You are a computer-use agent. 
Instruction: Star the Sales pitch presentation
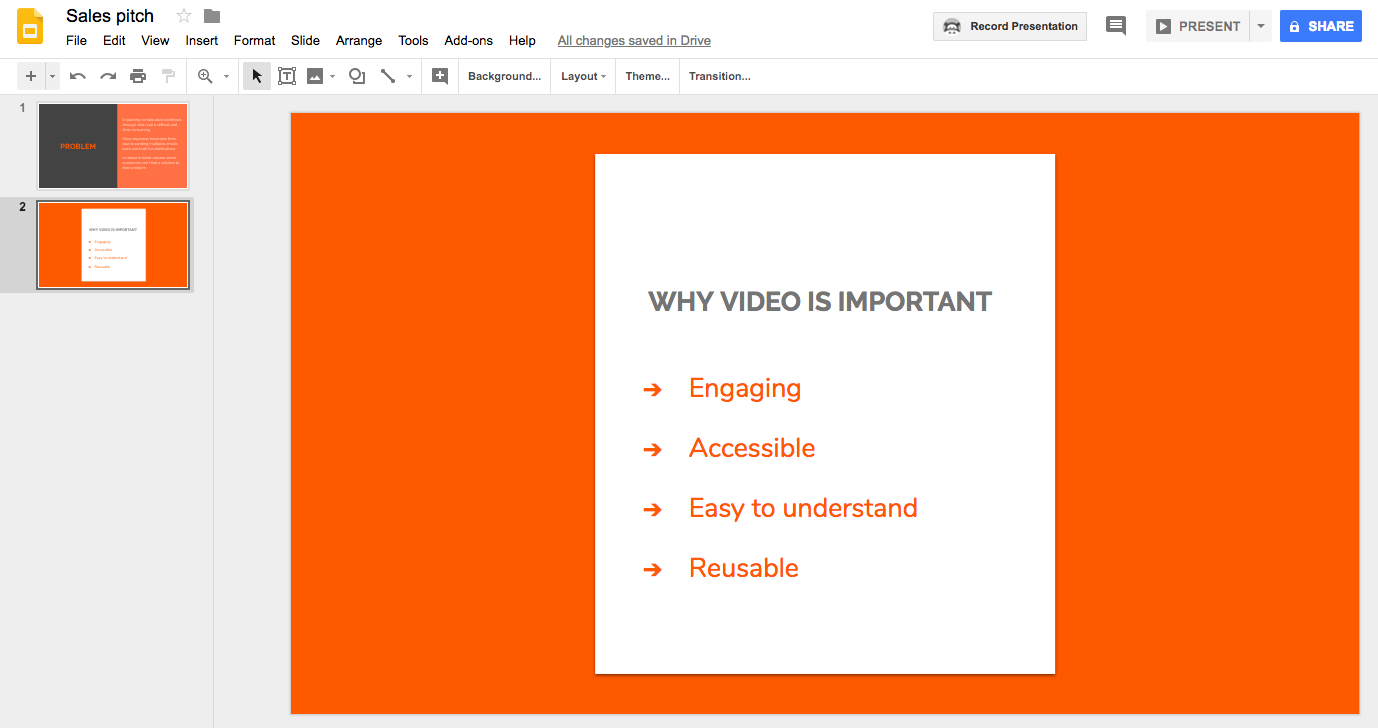tap(182, 15)
